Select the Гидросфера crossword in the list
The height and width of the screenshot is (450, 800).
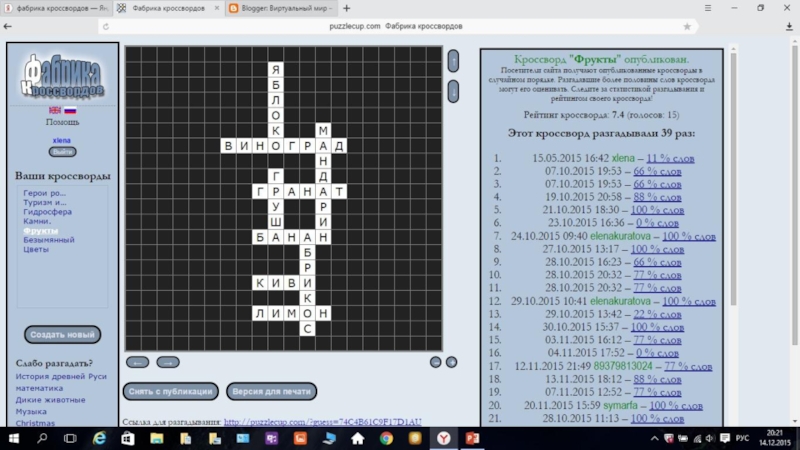tap(47, 212)
